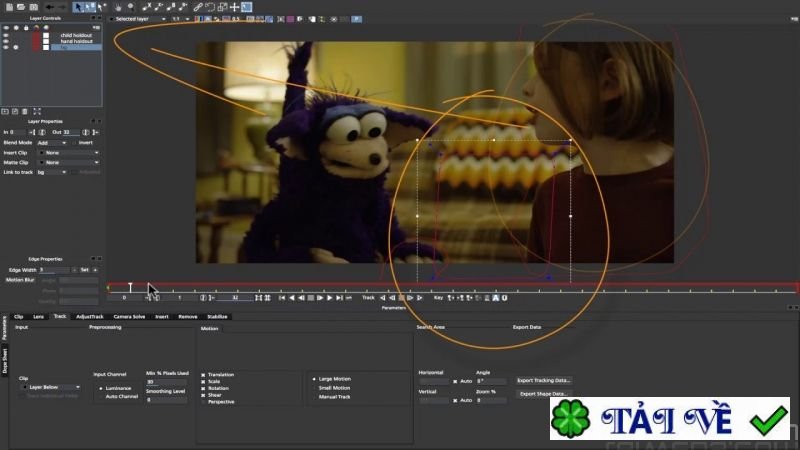Click the go to first frame button
This screenshot has height=450, width=800.
[282, 297]
